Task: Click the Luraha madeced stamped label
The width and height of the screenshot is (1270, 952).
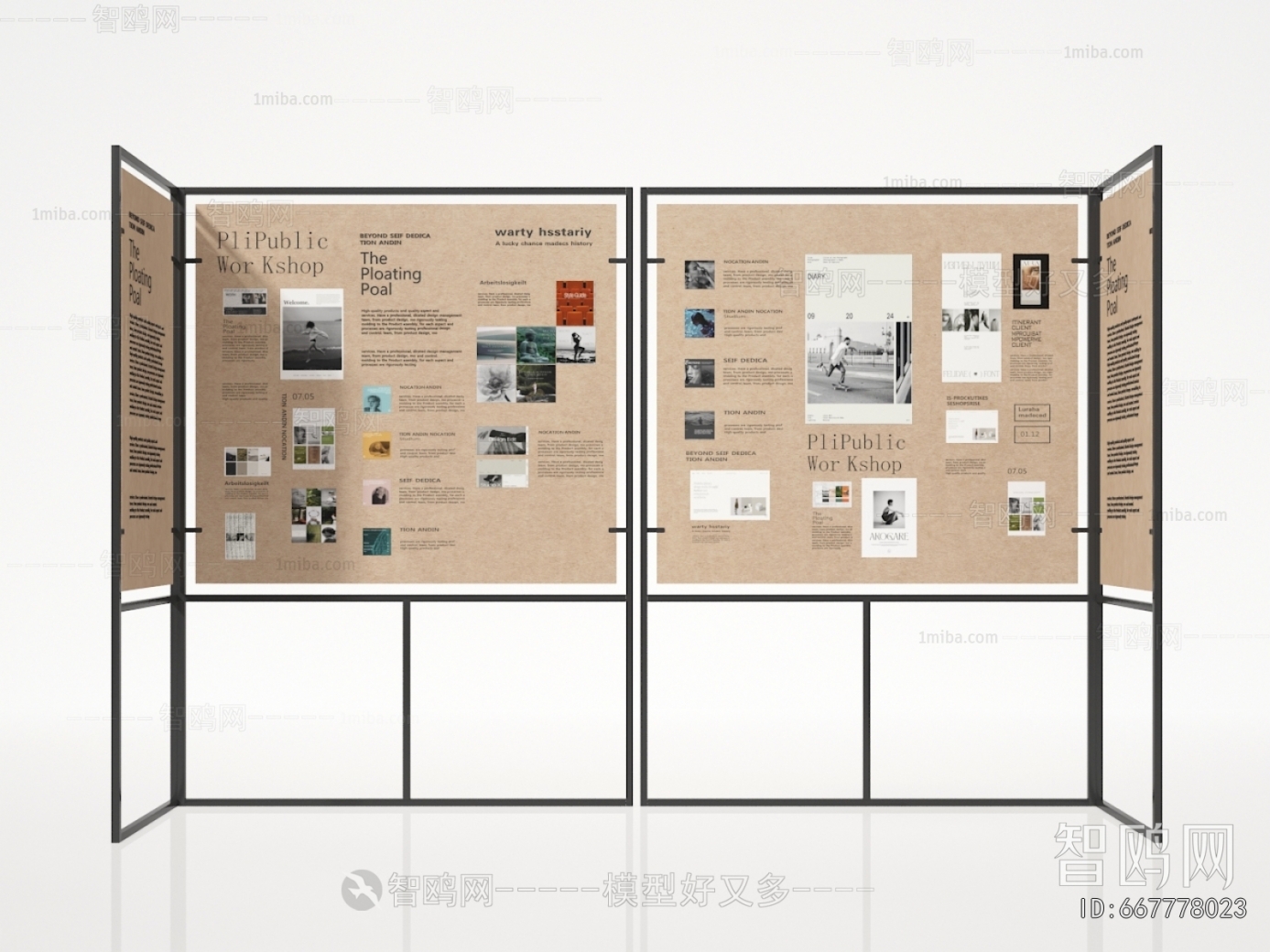Action: [x=1033, y=412]
